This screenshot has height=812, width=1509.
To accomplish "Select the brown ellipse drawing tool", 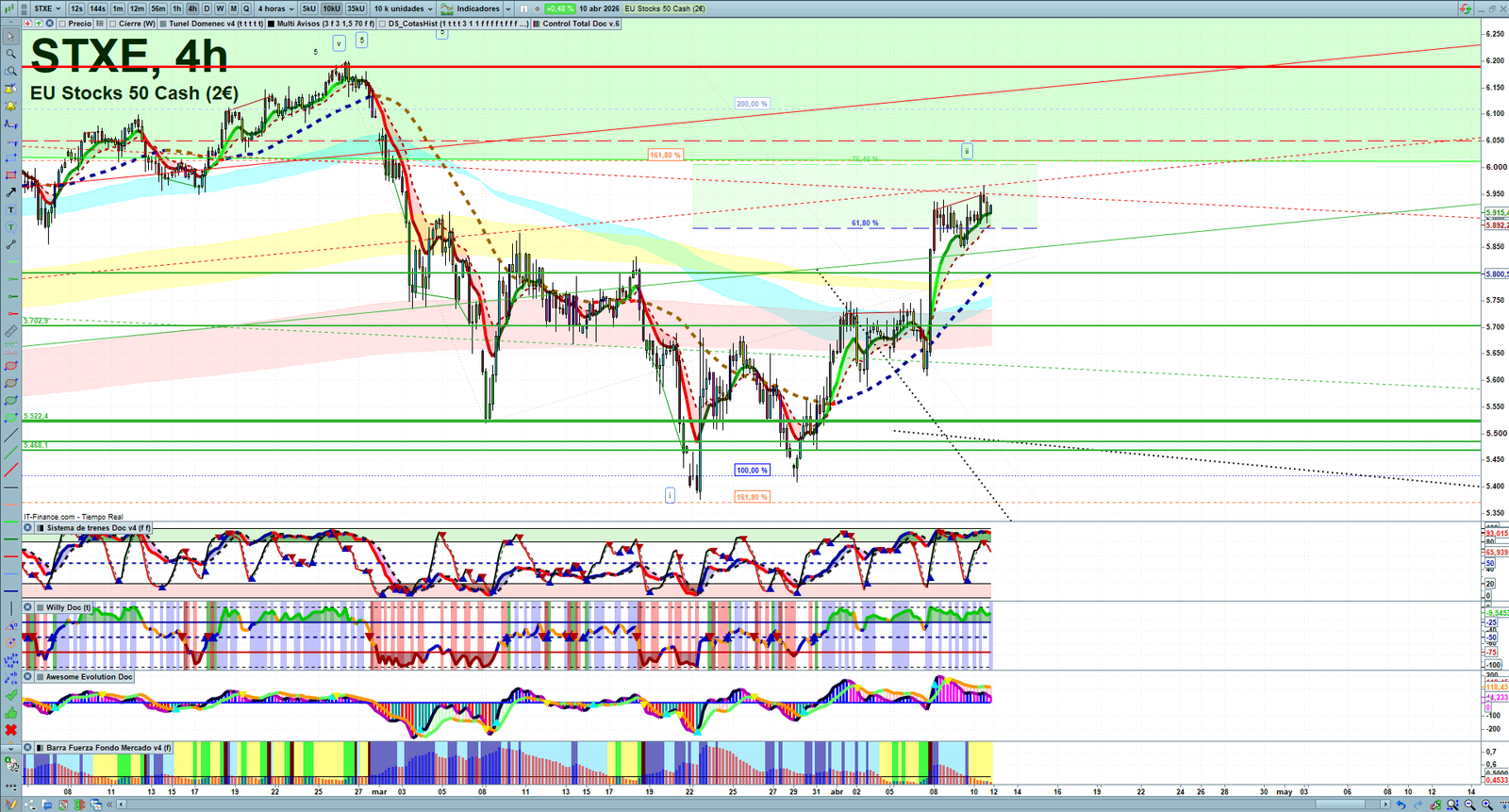I will tap(10, 383).
